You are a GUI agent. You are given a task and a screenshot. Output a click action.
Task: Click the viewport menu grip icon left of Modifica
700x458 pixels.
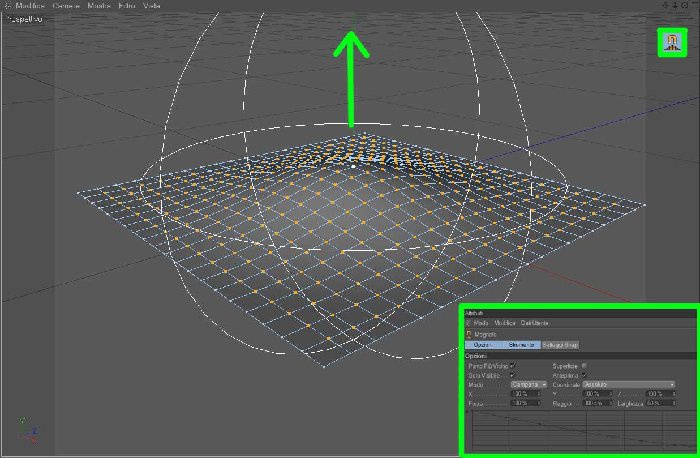[x=7, y=5]
